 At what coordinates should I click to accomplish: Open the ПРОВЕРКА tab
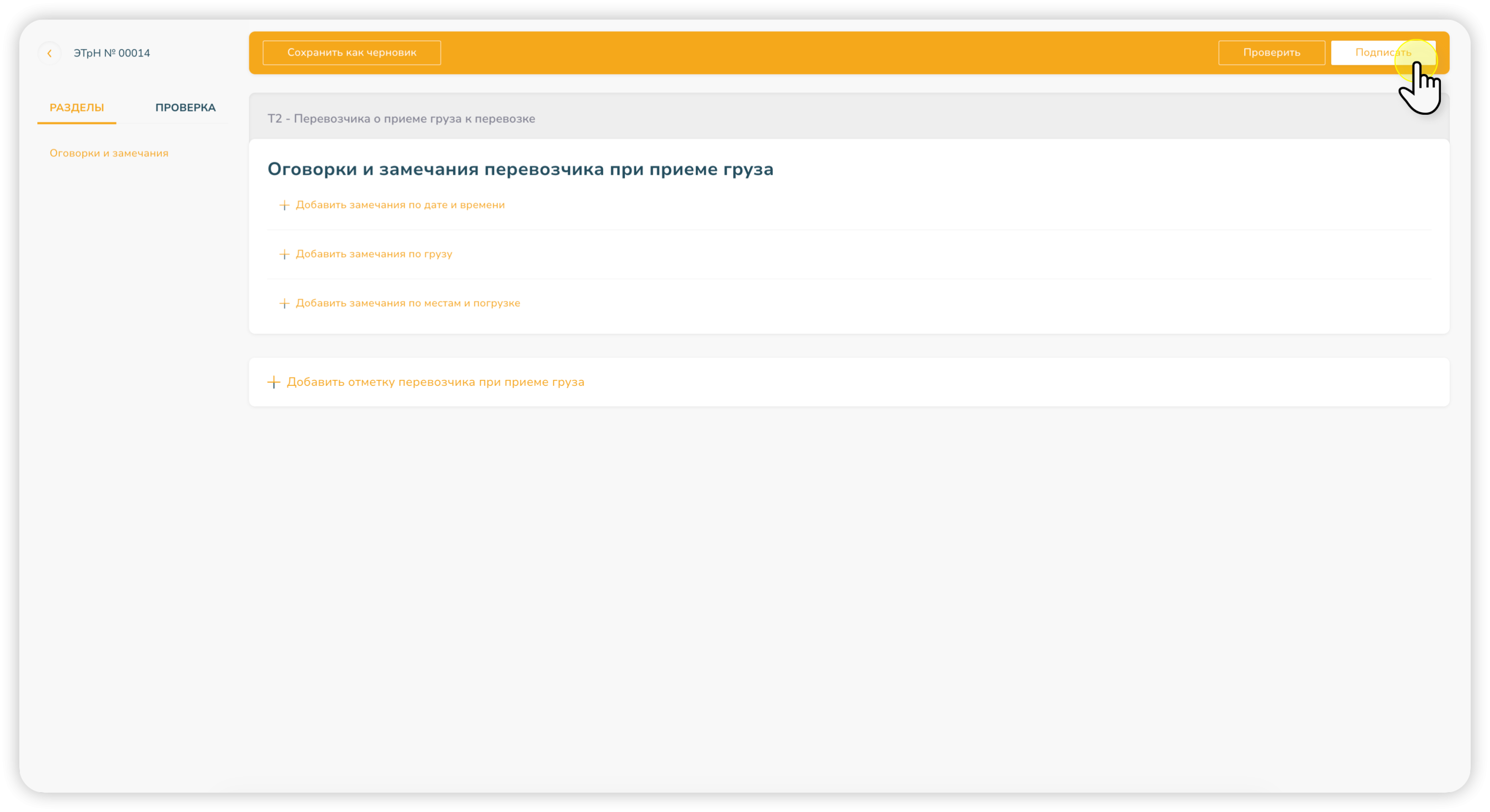coord(185,108)
